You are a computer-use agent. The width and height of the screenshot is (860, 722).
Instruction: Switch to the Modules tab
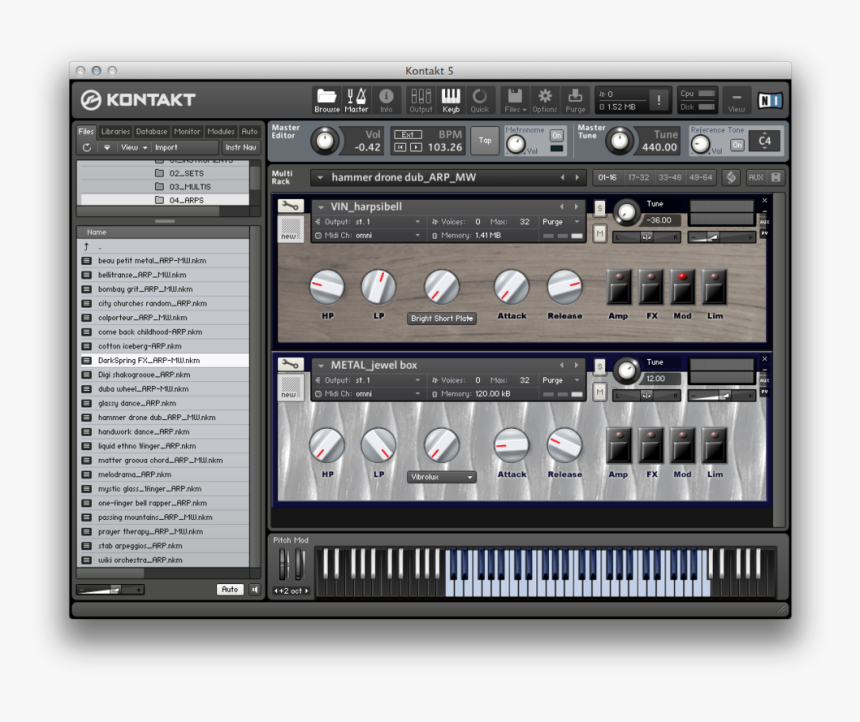221,132
